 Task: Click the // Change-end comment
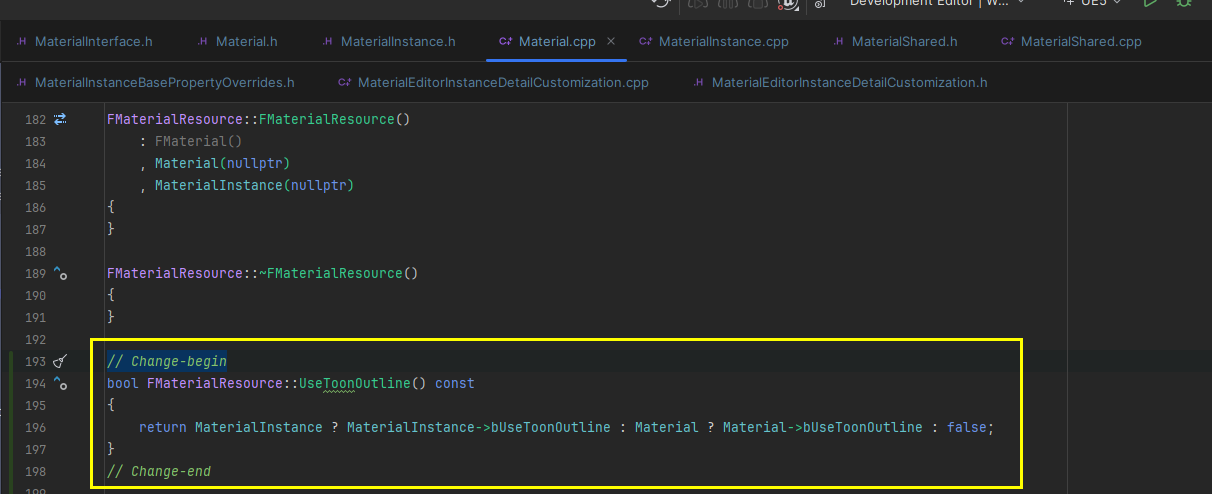pos(159,471)
